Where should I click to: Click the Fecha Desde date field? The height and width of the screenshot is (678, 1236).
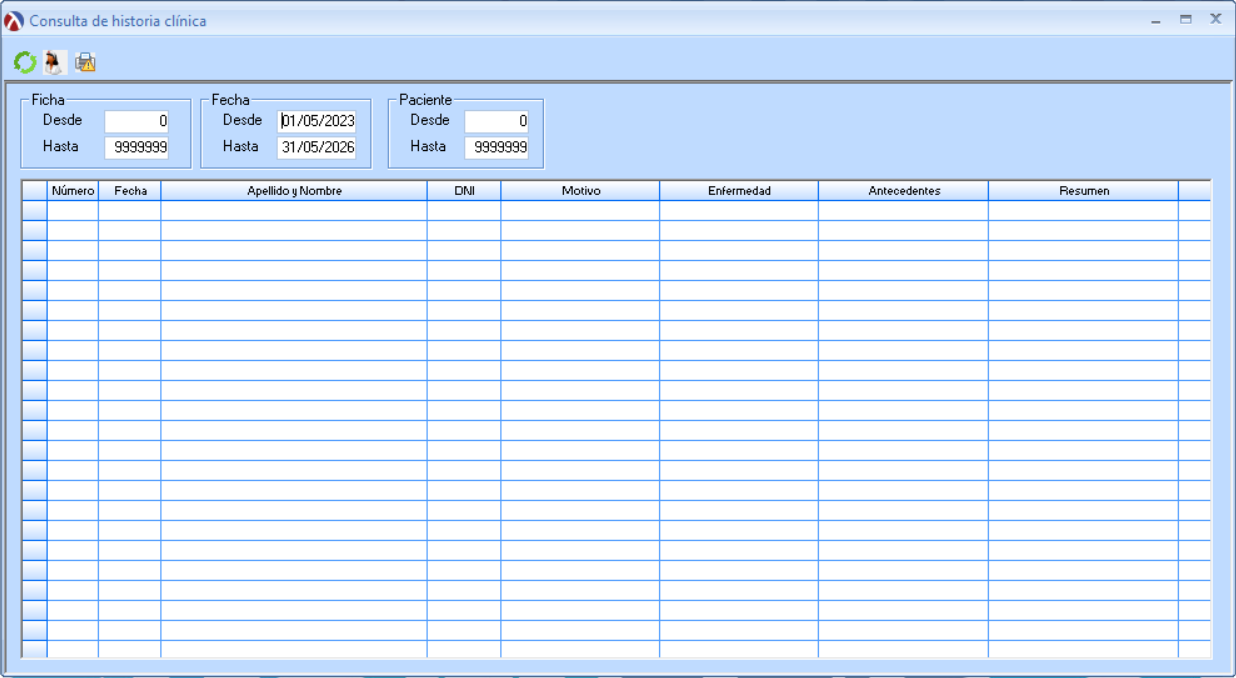pos(317,121)
